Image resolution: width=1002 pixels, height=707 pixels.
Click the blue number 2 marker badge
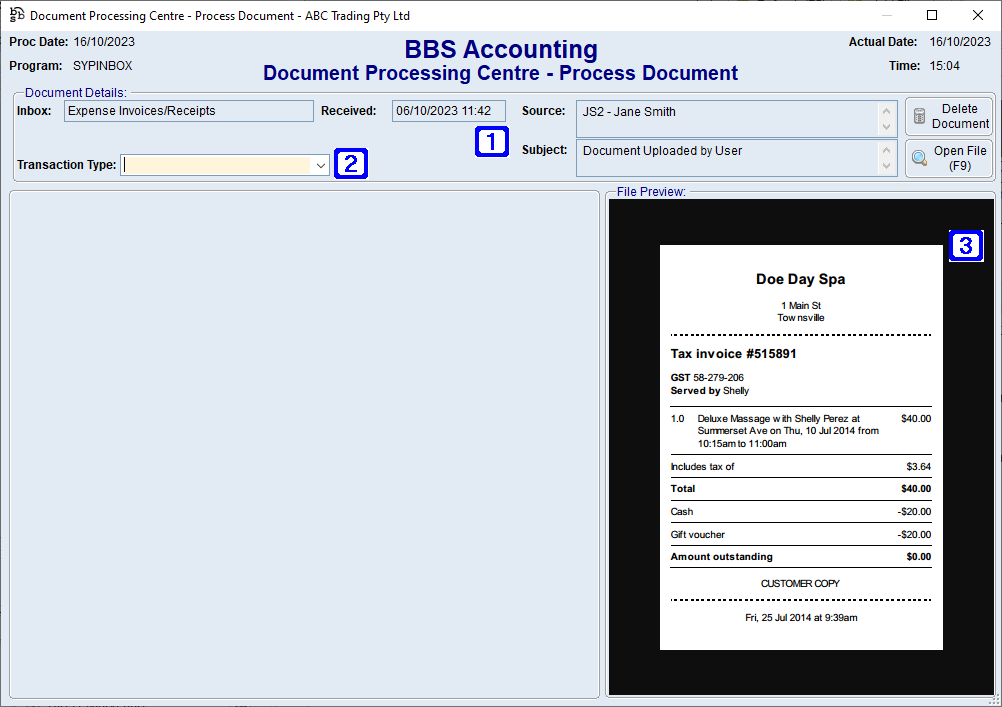point(350,164)
